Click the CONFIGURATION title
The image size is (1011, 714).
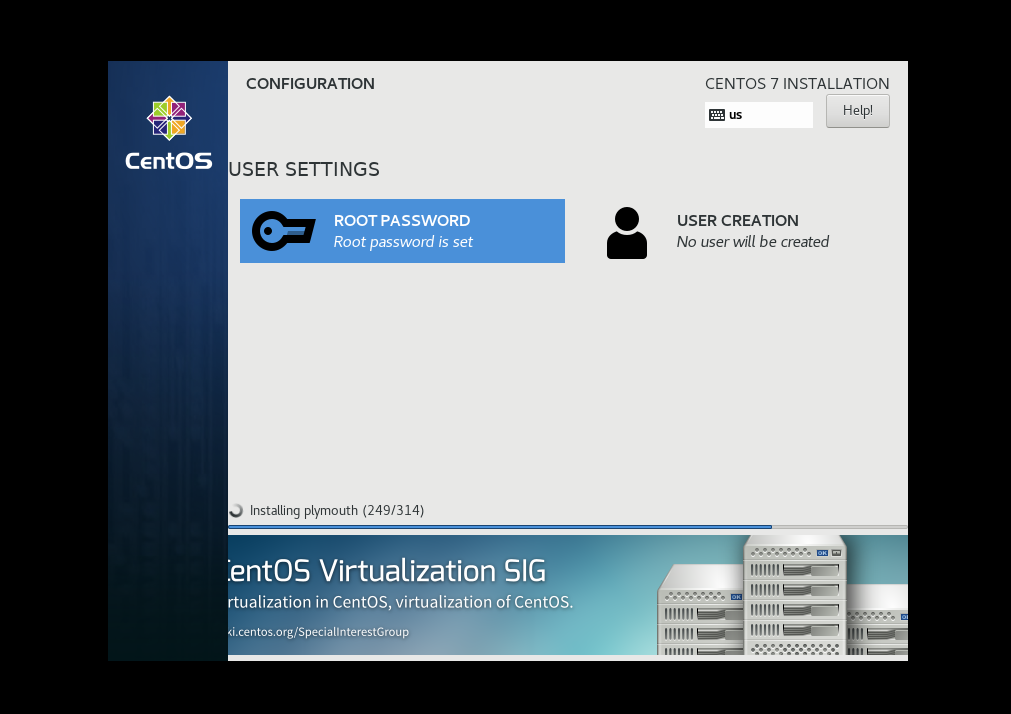pyautogui.click(x=310, y=84)
